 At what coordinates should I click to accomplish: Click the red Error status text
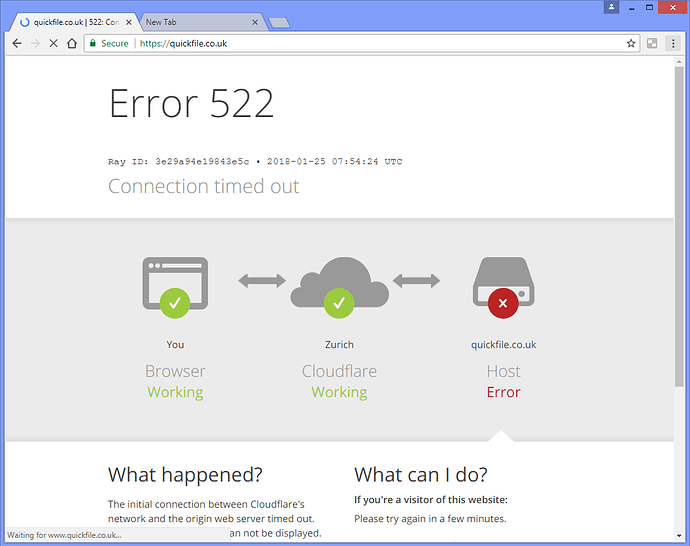tap(503, 392)
